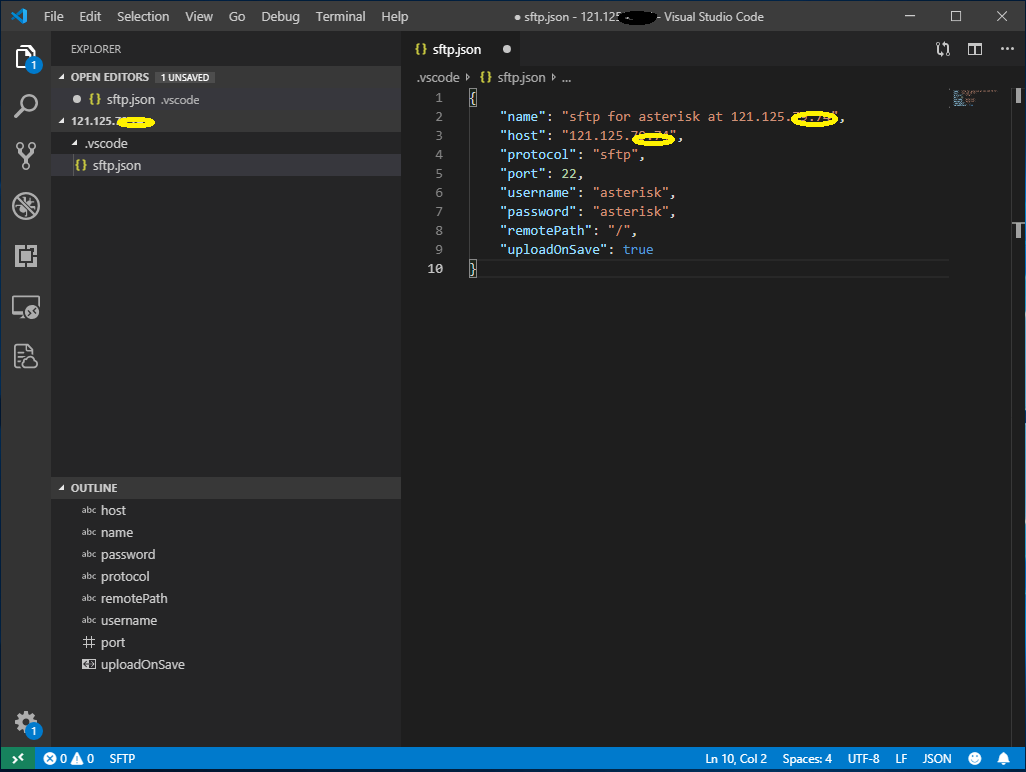
Task: Collapse the .vscode folder
Action: tap(226, 143)
